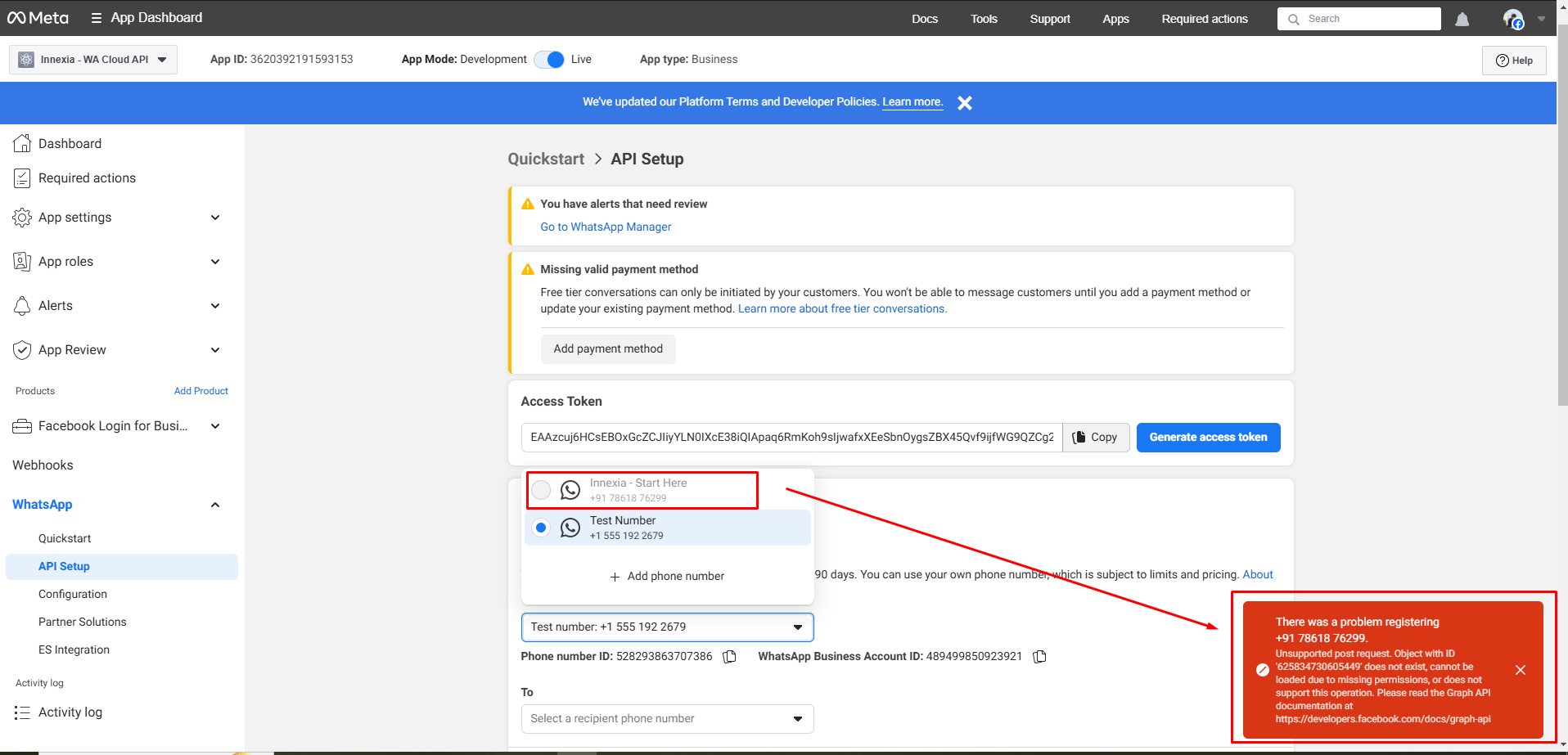Click the Facebook Login briefcase icon
Viewport: 1568px width, 755px height.
coord(22,426)
